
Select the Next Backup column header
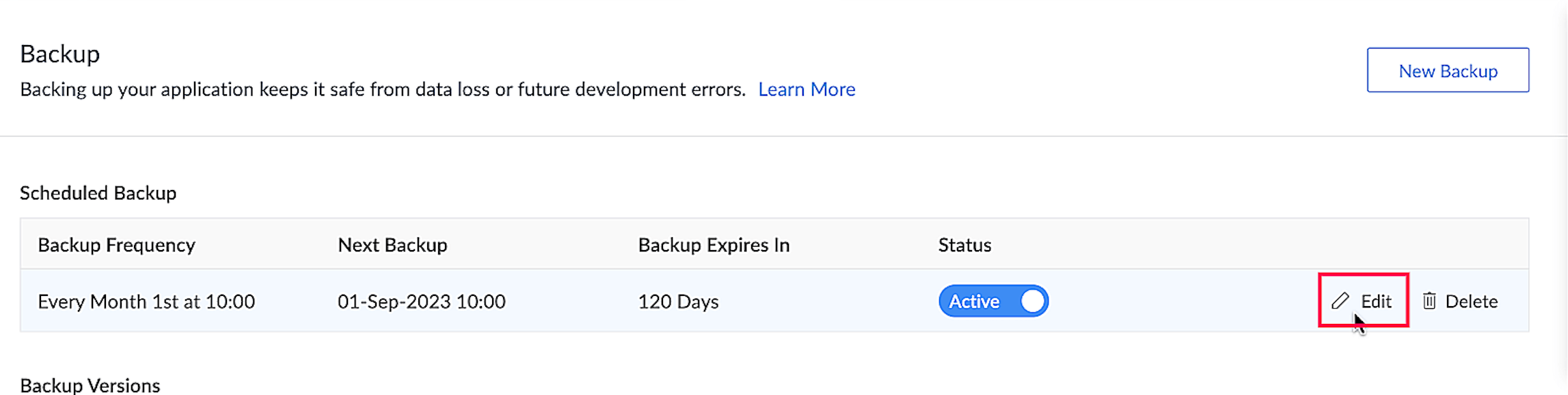click(x=392, y=245)
